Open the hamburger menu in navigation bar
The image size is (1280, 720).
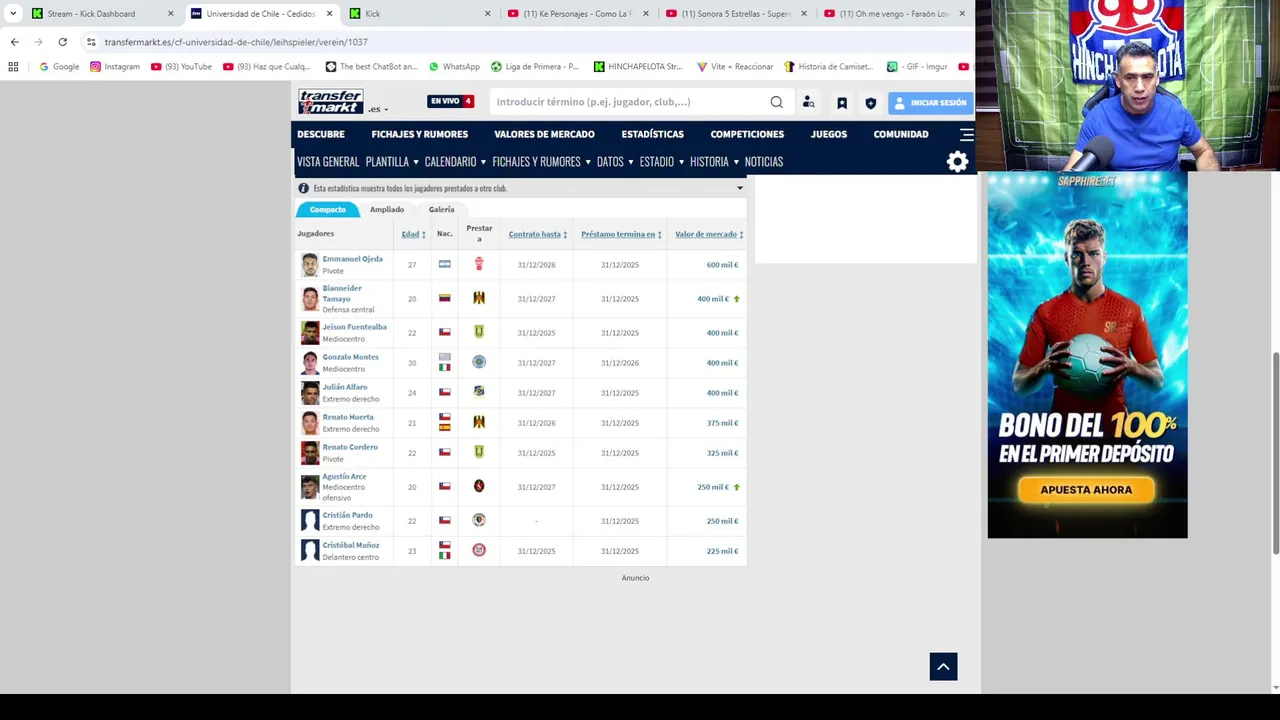[966, 134]
